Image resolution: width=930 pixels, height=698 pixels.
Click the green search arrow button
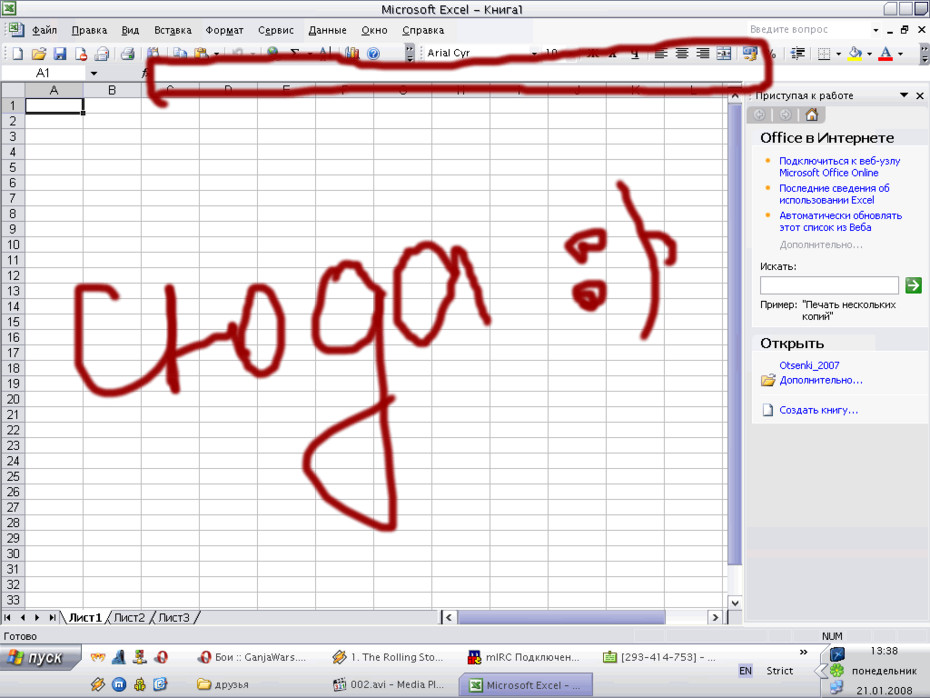click(x=913, y=285)
